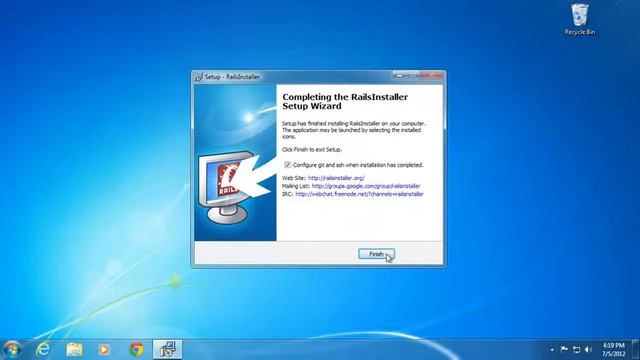Open Windows Explorer folder icon in taskbar

pos(74,350)
